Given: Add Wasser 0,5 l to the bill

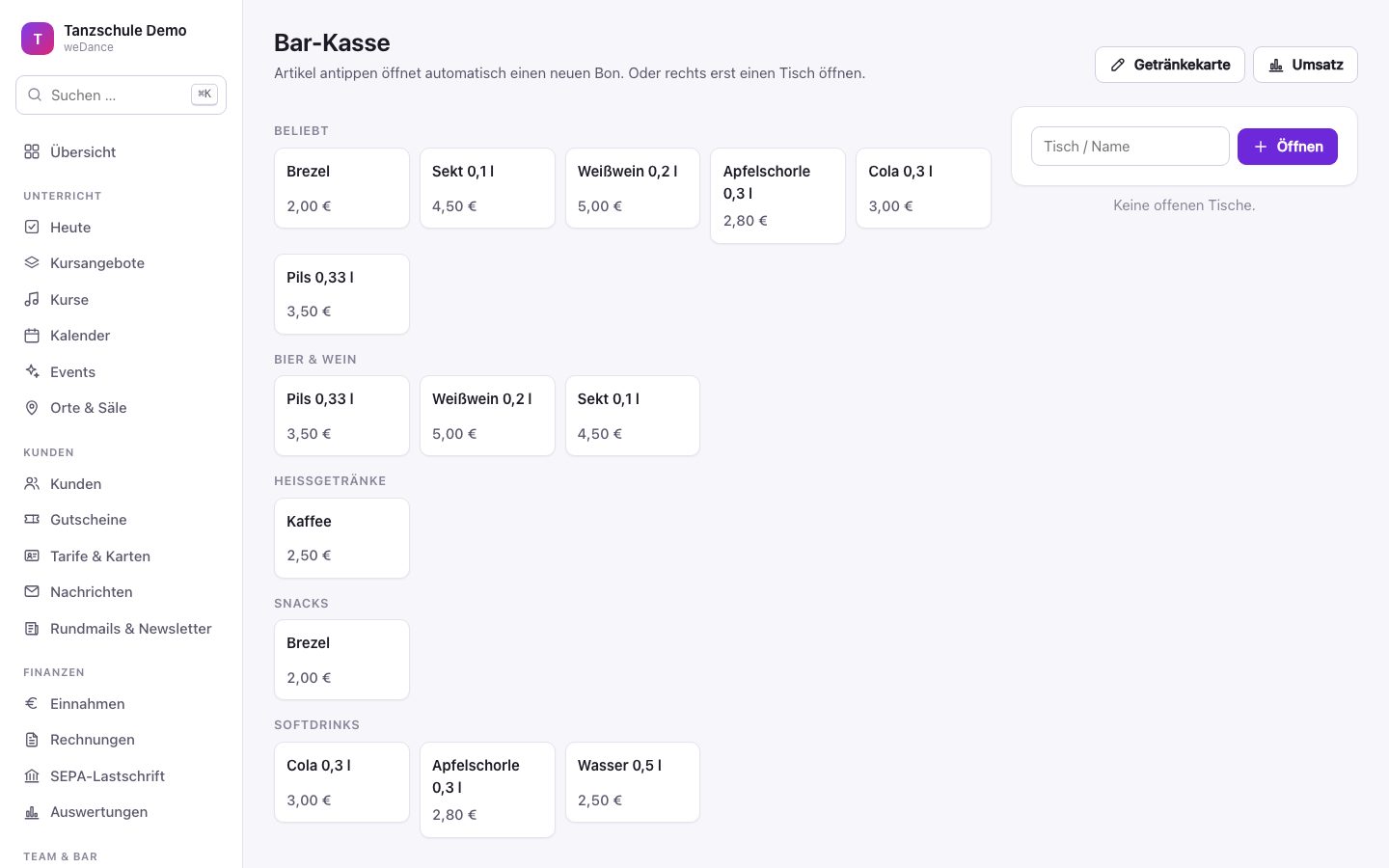Looking at the screenshot, I should (633, 782).
